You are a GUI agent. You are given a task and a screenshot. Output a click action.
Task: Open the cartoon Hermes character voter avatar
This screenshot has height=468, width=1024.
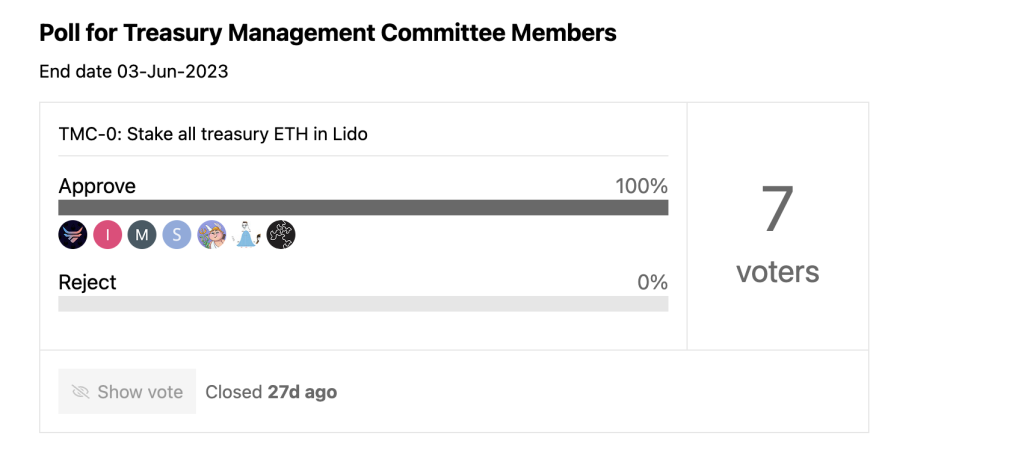(212, 234)
